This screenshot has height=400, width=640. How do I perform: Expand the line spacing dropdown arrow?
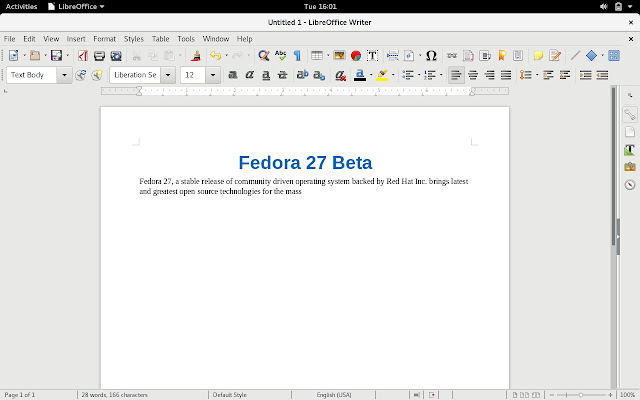(537, 75)
